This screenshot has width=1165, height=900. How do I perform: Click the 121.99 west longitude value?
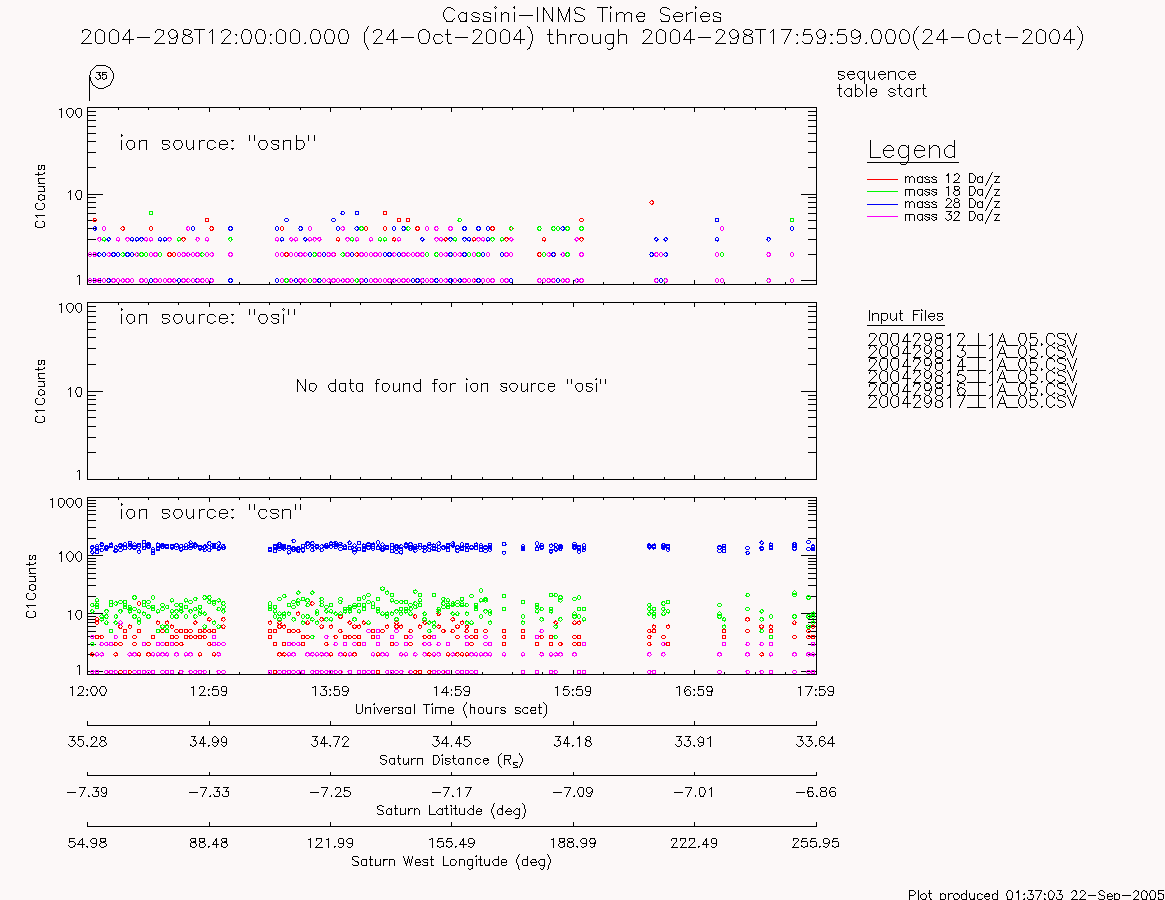[330, 844]
